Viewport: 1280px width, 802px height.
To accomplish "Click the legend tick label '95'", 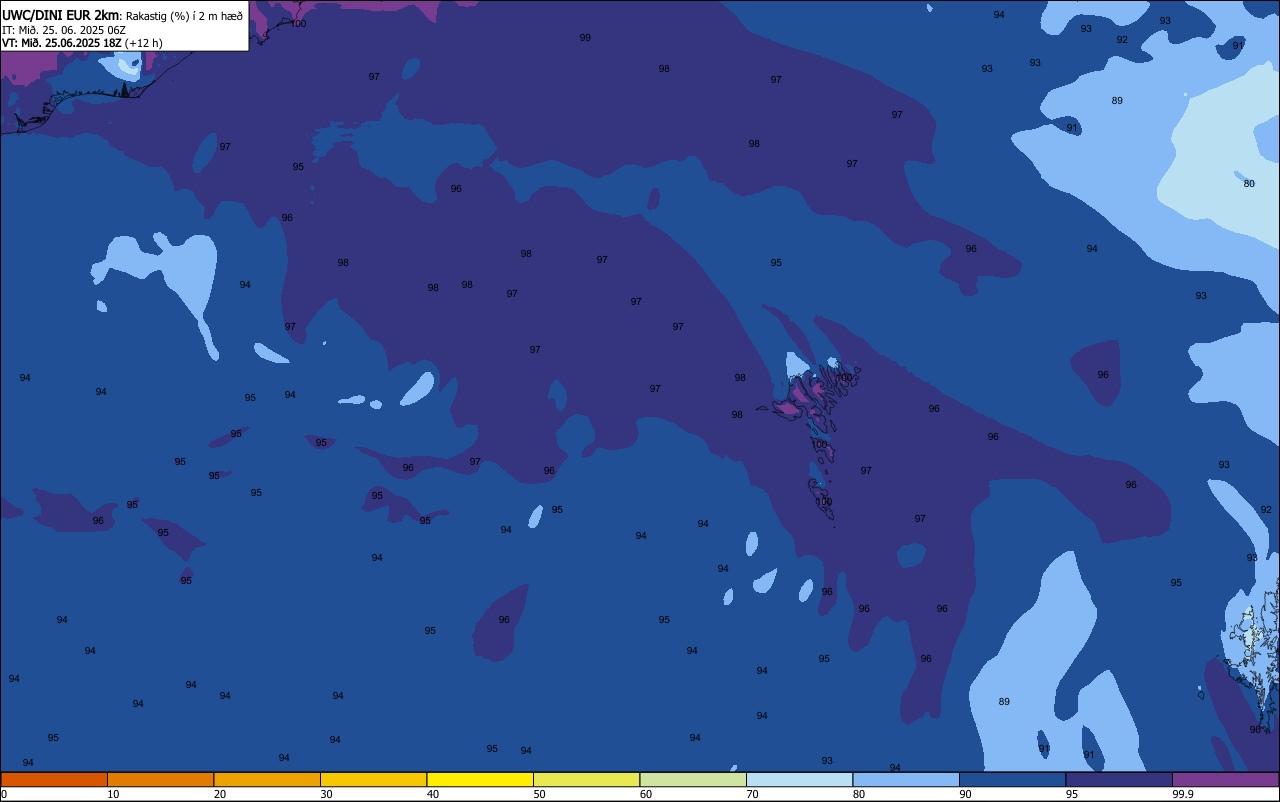I will [1072, 794].
